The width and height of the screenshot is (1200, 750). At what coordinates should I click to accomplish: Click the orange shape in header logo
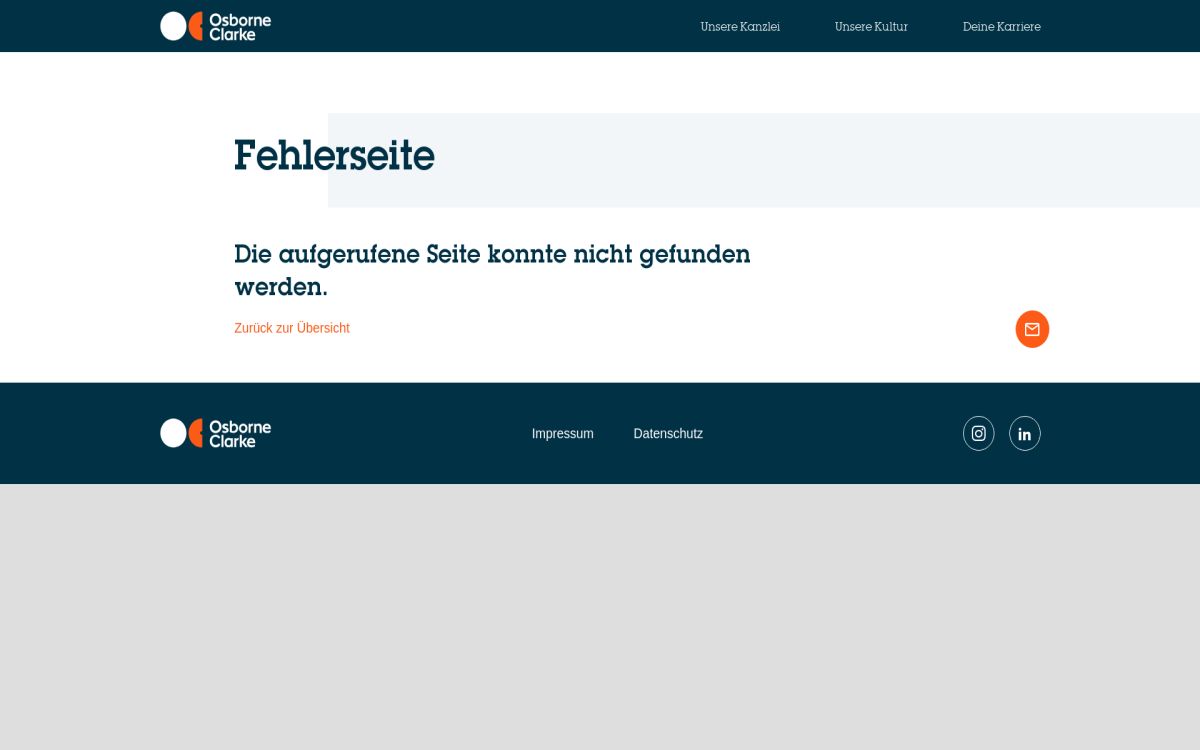tap(197, 26)
